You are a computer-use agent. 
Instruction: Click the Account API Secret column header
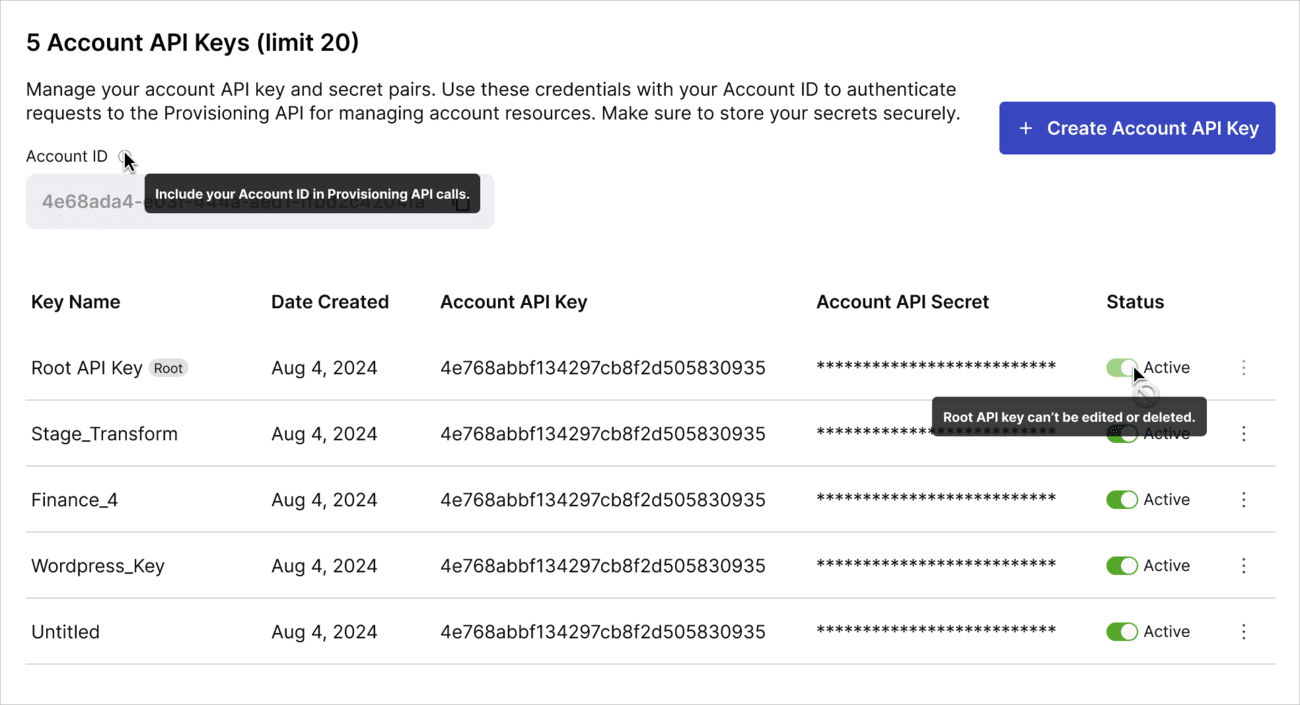coord(903,302)
